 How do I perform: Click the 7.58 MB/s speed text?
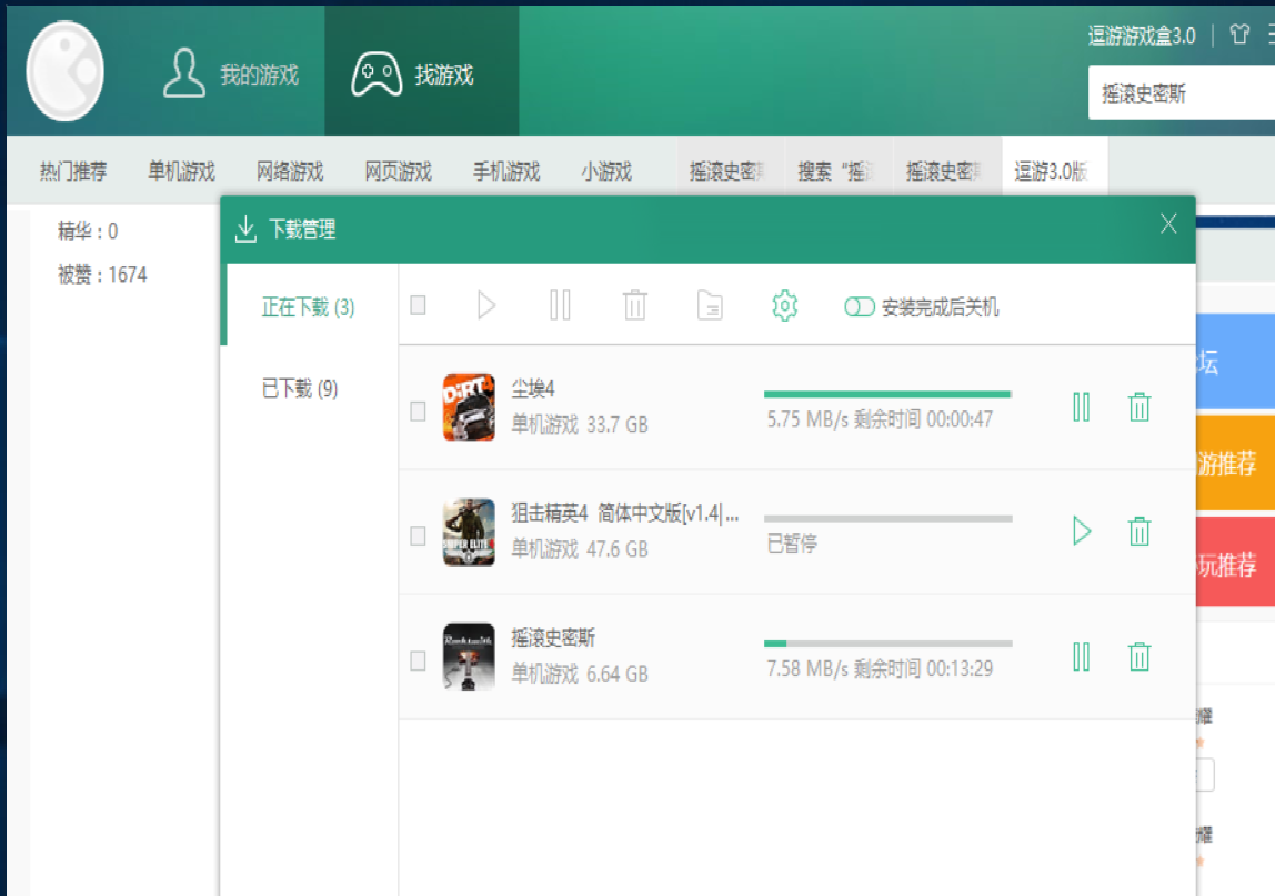807,668
